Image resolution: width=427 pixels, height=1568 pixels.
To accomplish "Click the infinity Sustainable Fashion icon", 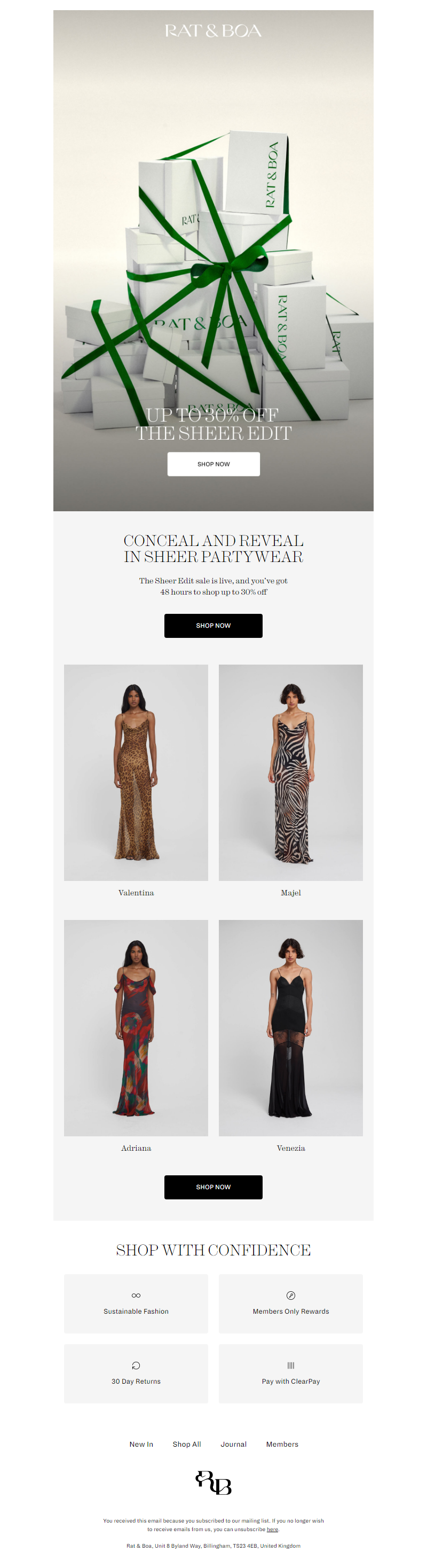I will click(136, 1294).
